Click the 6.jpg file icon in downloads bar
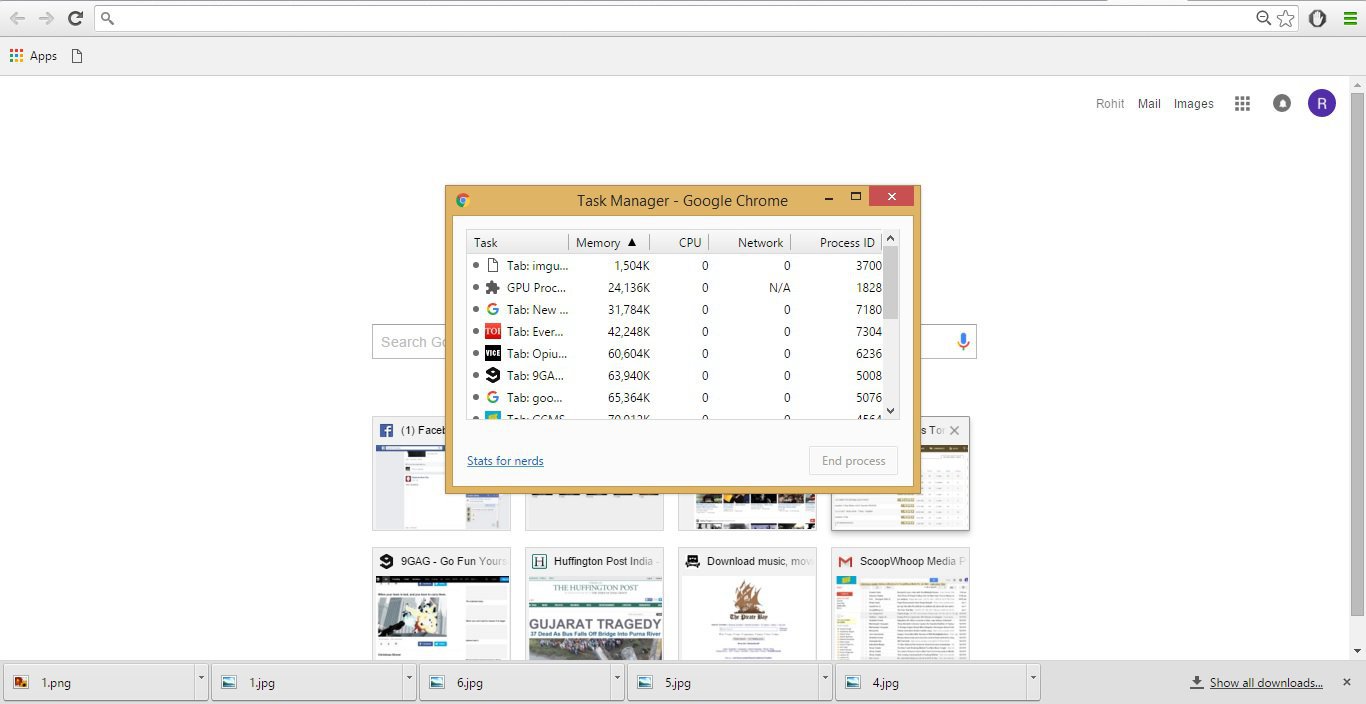 tap(437, 683)
